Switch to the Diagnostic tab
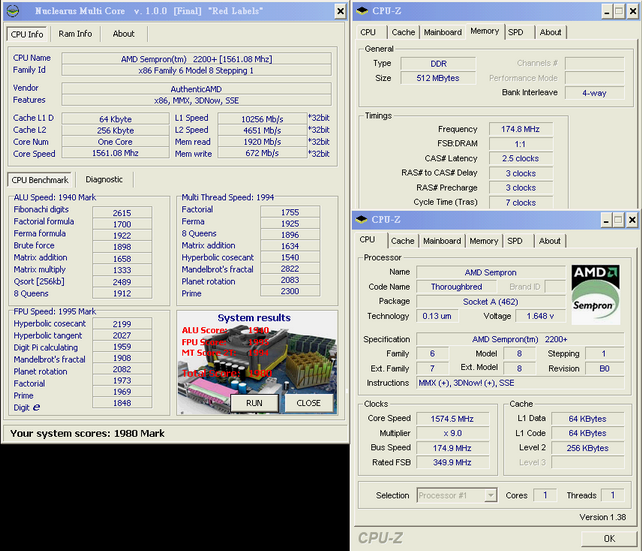The width and height of the screenshot is (642, 551). coord(104,180)
